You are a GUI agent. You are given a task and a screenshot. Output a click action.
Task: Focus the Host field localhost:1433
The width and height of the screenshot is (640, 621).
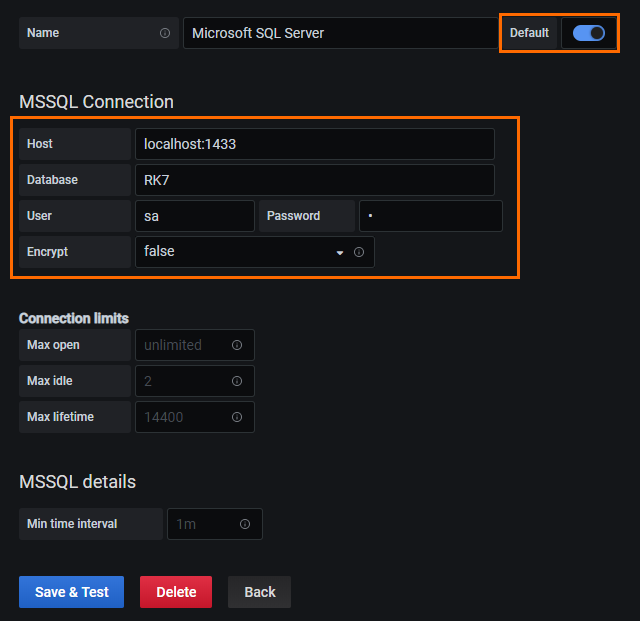tap(315, 144)
